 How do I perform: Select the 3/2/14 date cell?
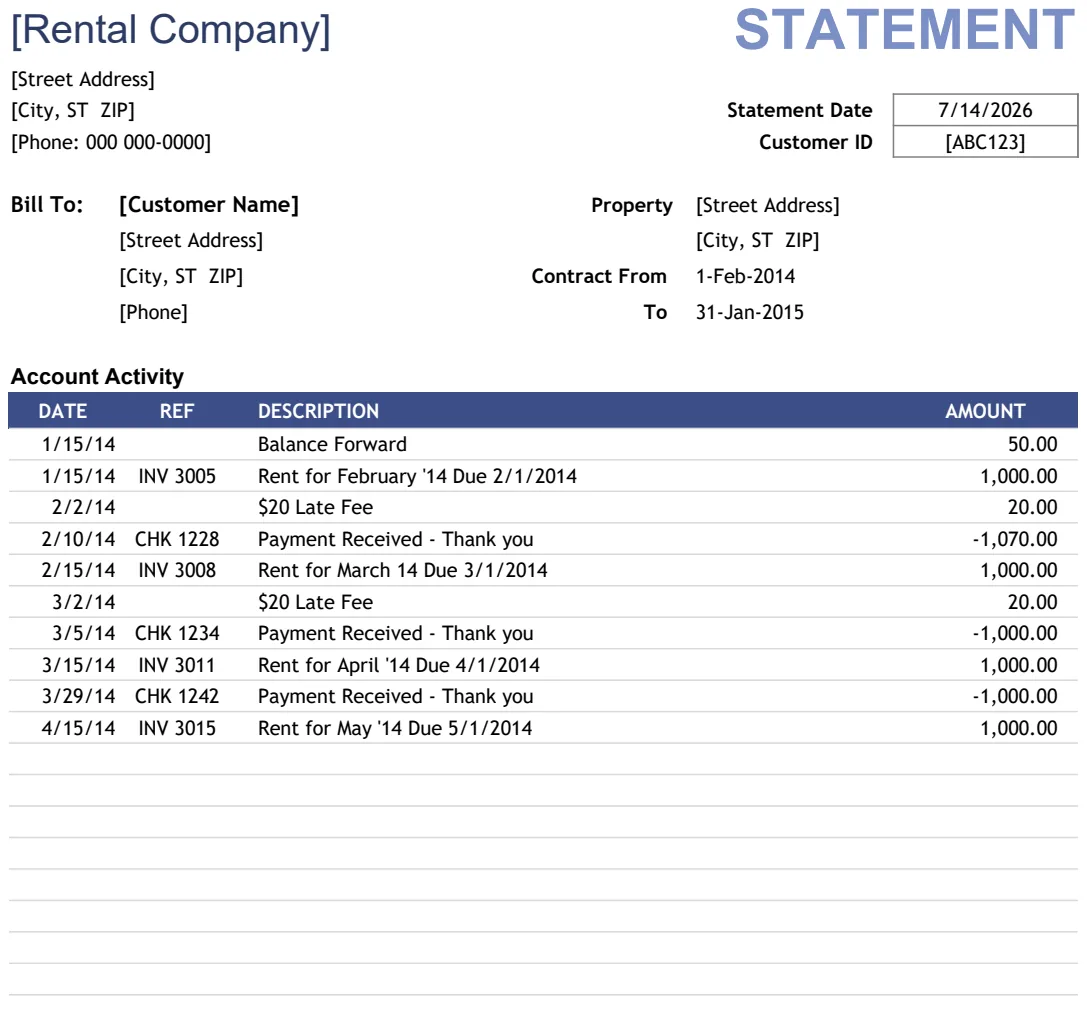pyautogui.click(x=83, y=602)
